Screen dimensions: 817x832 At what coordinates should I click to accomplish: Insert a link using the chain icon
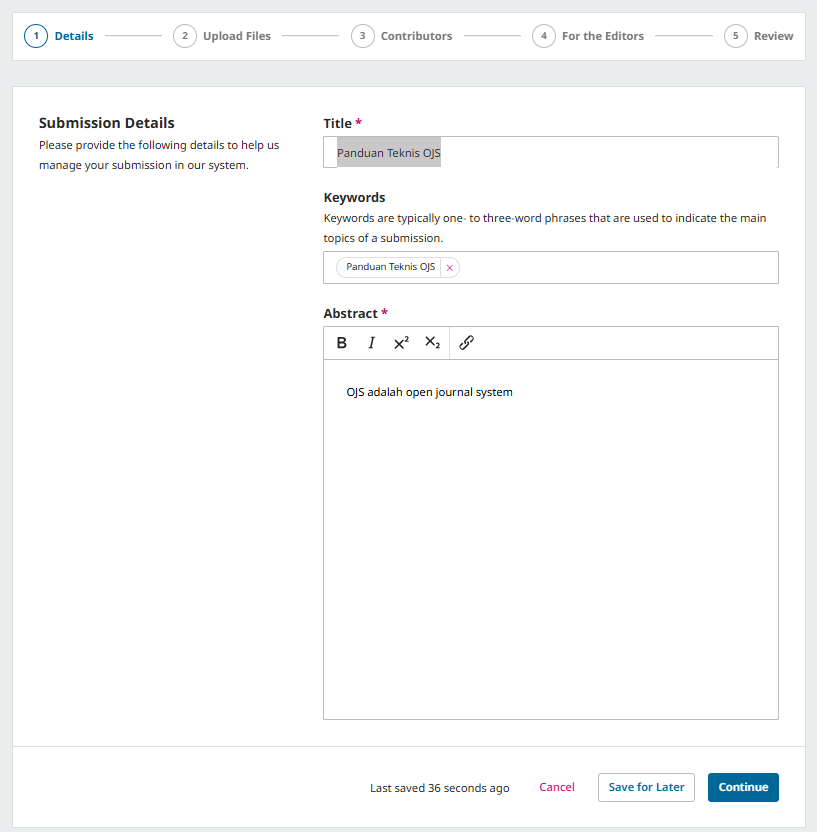point(466,343)
